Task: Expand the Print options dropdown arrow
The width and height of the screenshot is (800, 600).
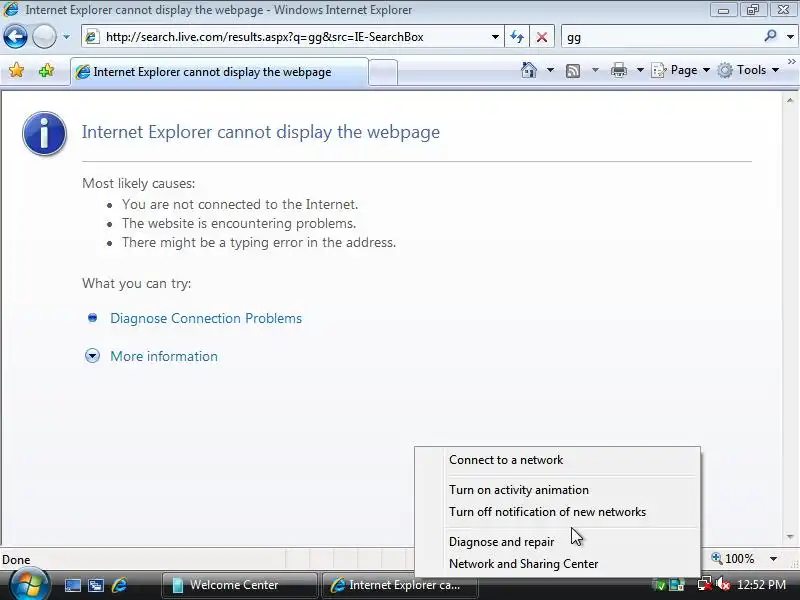Action: point(640,70)
